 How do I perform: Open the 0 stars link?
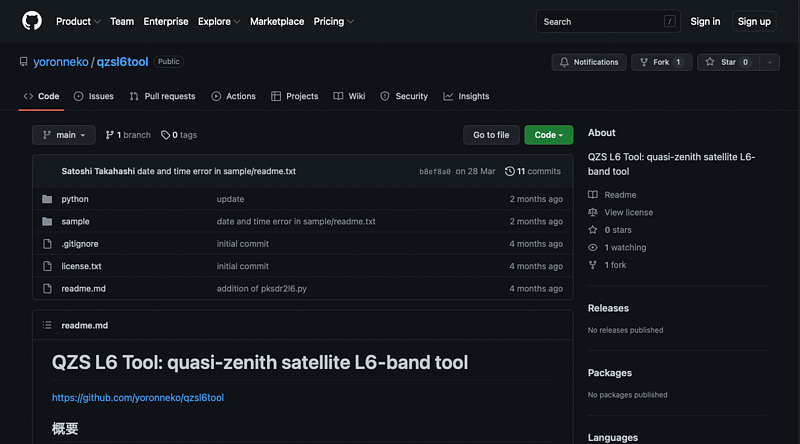(618, 230)
